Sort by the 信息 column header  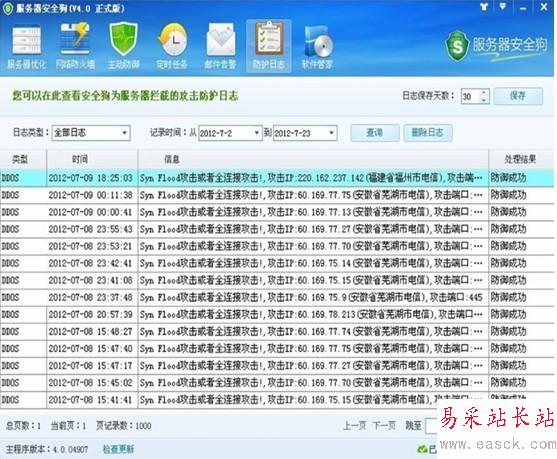click(313, 159)
